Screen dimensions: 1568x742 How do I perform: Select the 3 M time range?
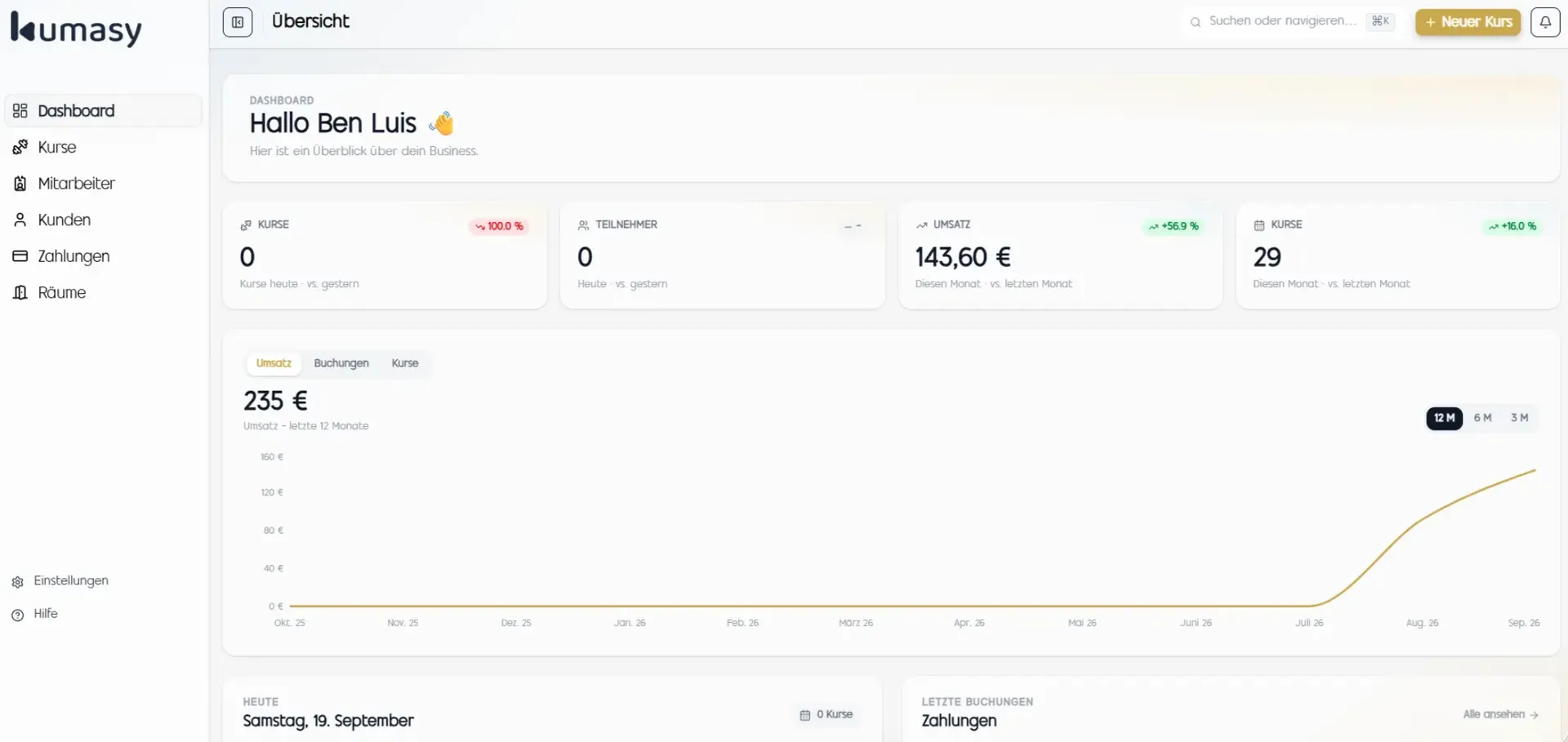[x=1519, y=418]
